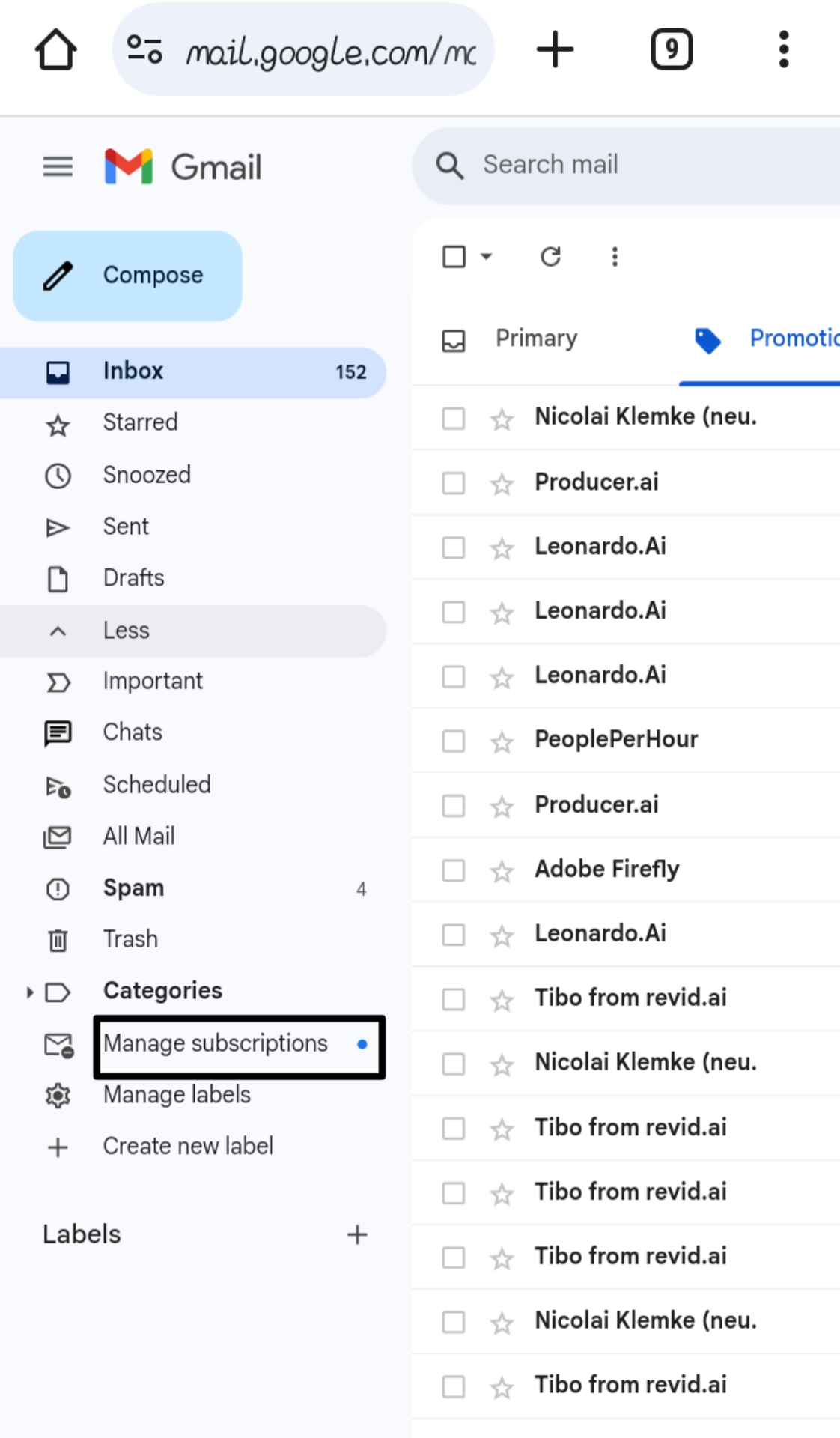The height and width of the screenshot is (1438, 840).
Task: Add a new label with the Labels plus icon
Action: tap(357, 1234)
